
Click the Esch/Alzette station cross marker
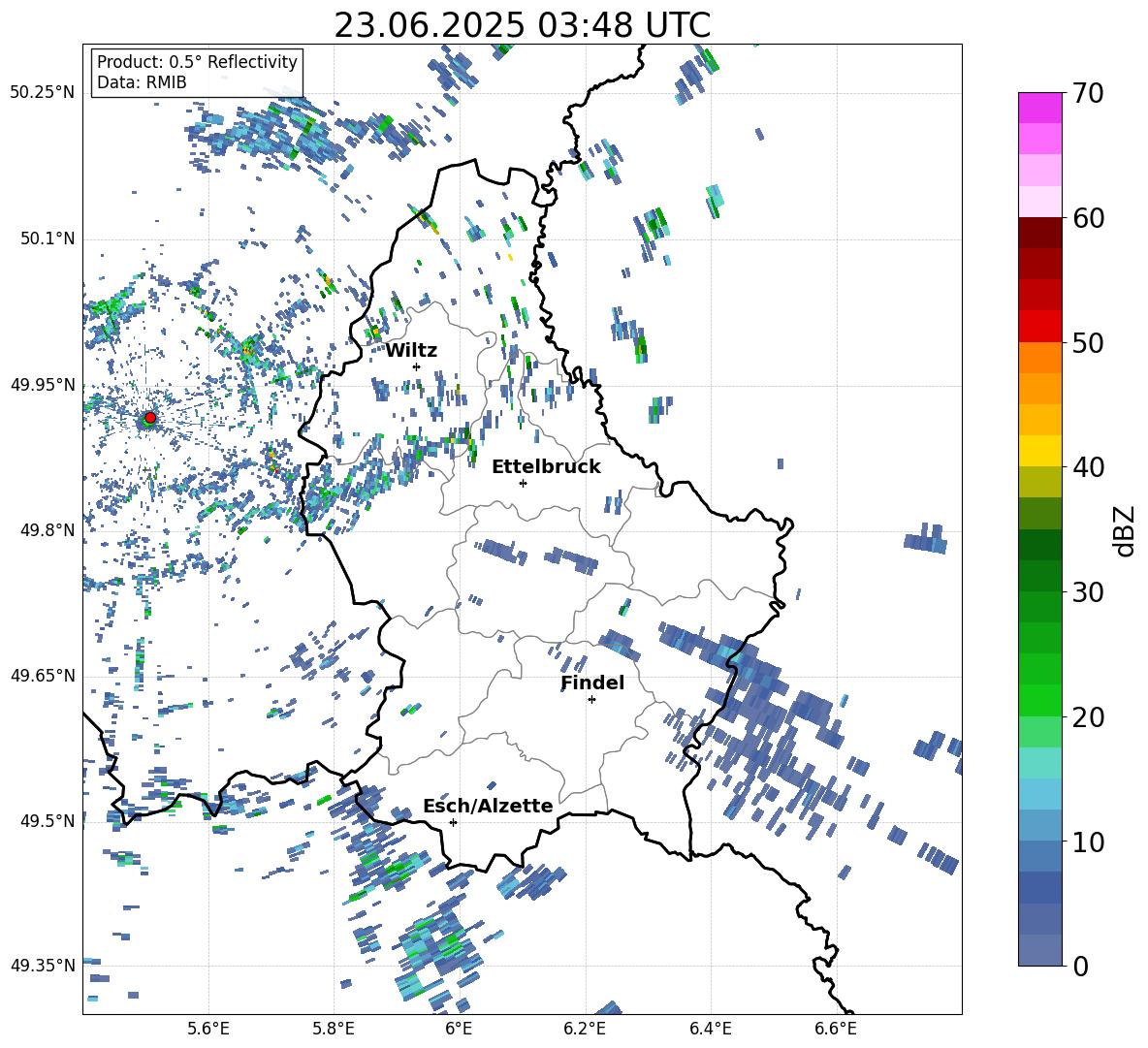(x=453, y=822)
